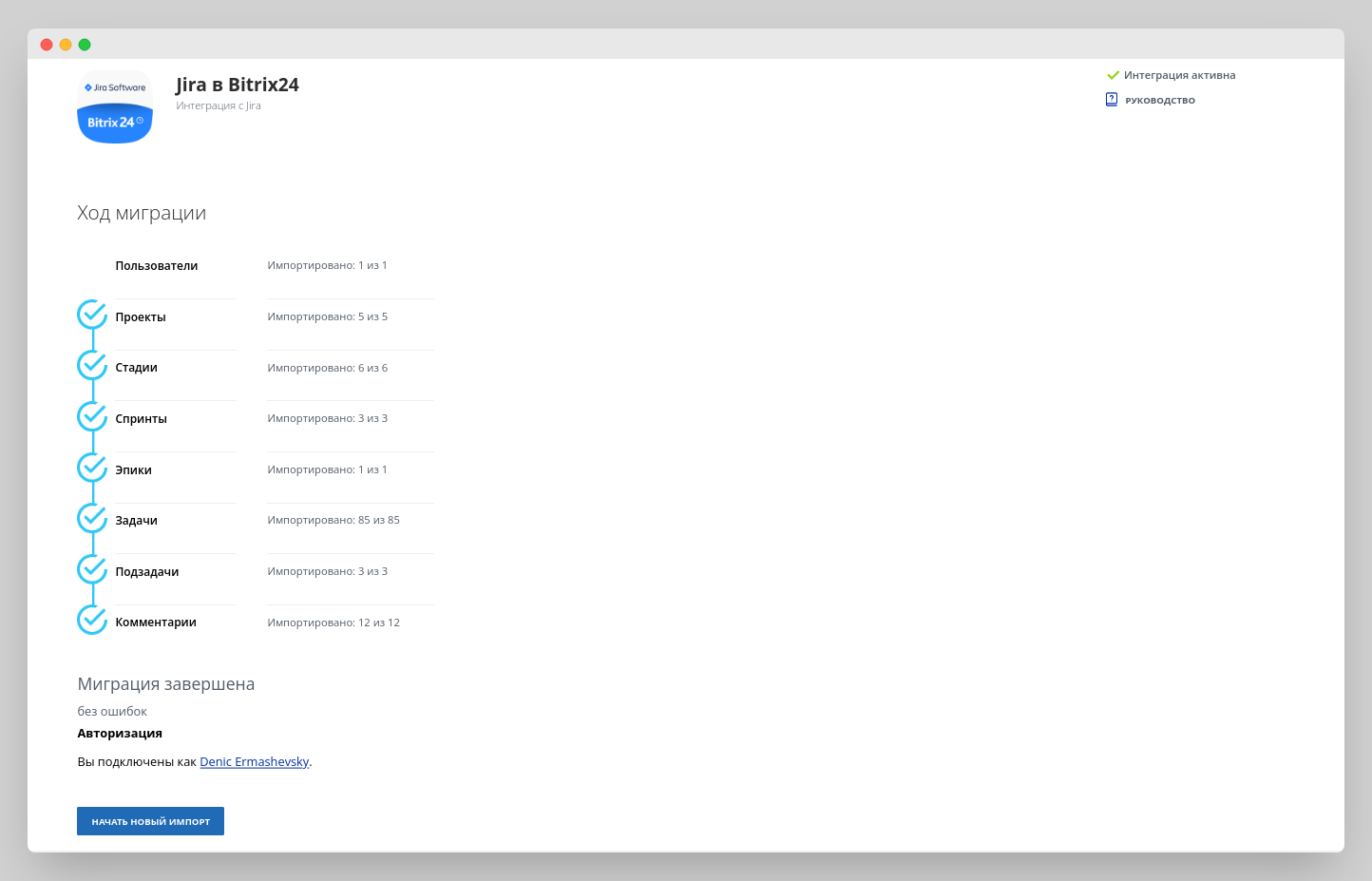Click the Пользователи migration step label
Image resolution: width=1372 pixels, height=881 pixels.
[x=157, y=266]
